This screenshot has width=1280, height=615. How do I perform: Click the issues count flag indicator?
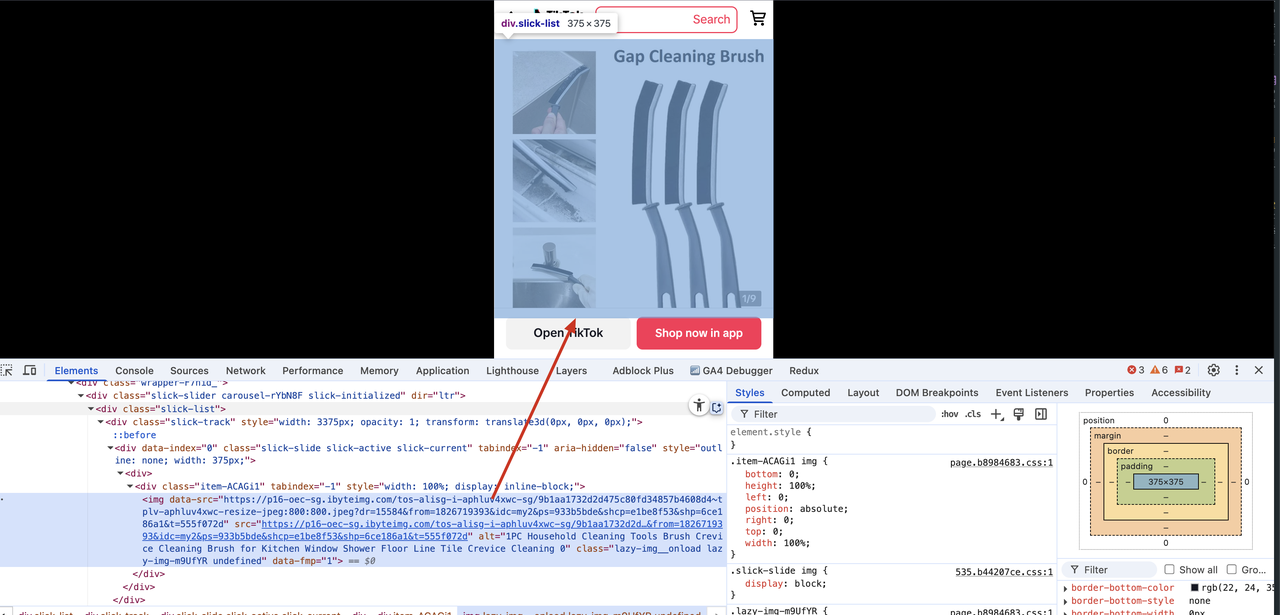click(x=1182, y=370)
